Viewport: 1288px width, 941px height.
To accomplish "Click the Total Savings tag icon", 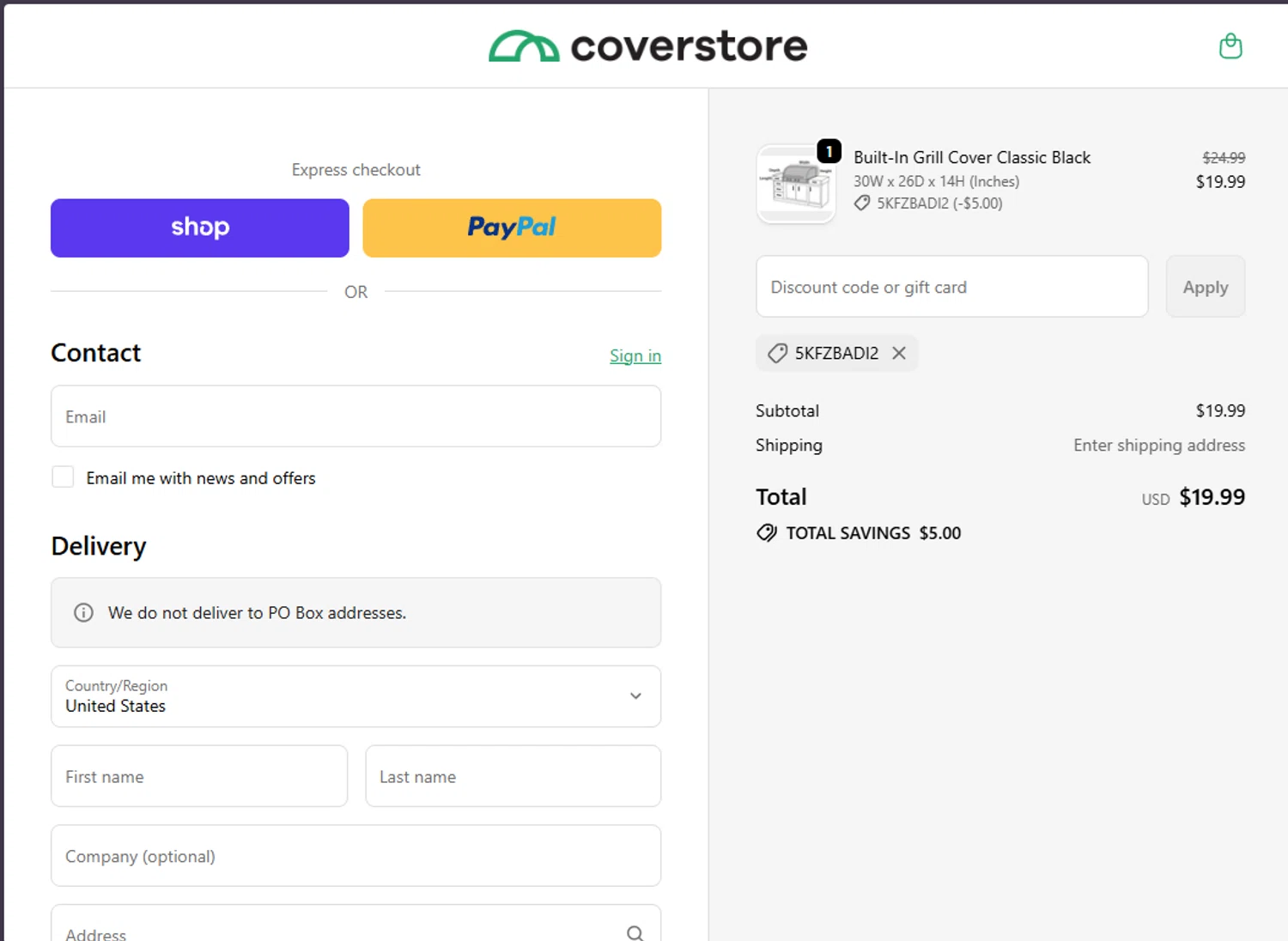I will (x=767, y=533).
